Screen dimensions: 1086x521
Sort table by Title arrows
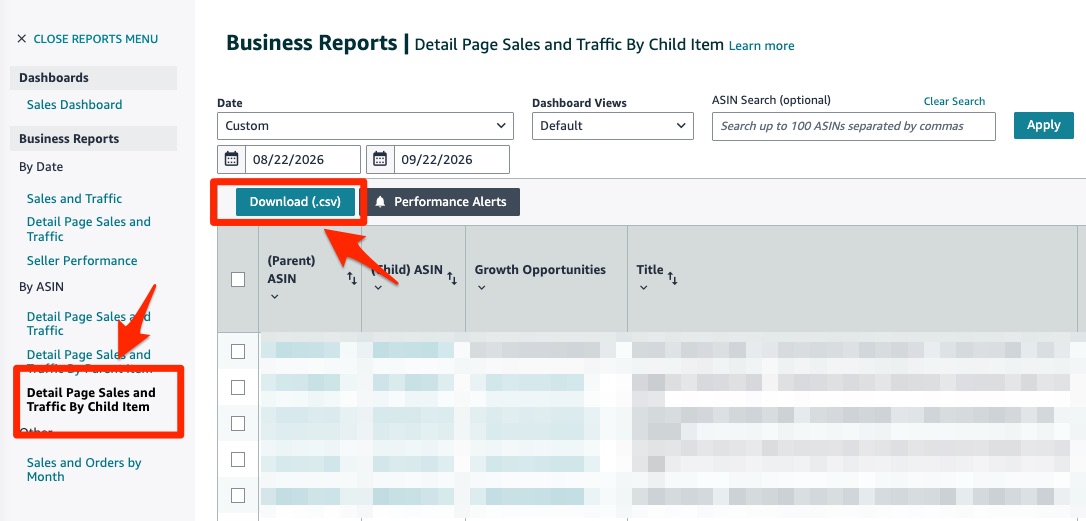click(672, 279)
